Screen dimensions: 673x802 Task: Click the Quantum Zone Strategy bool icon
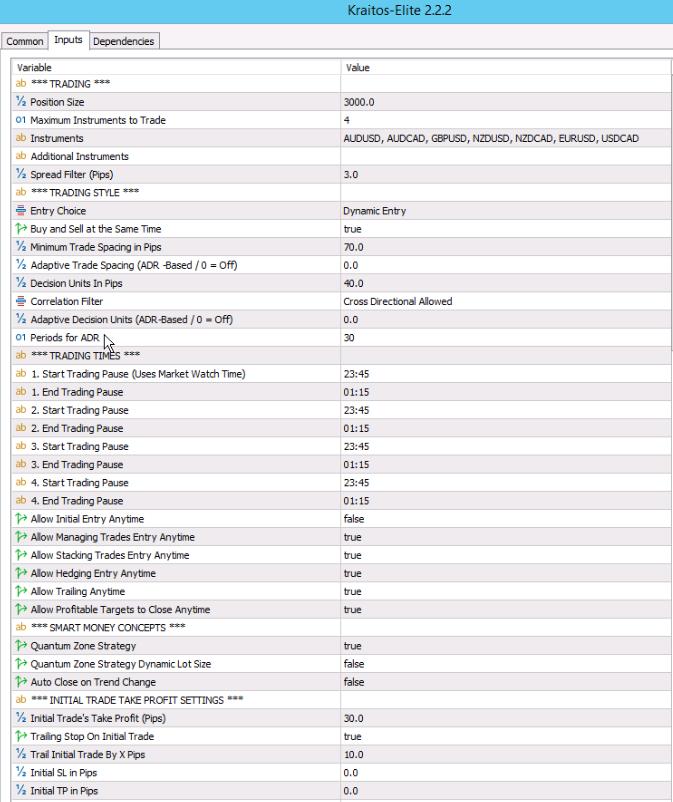[21, 645]
